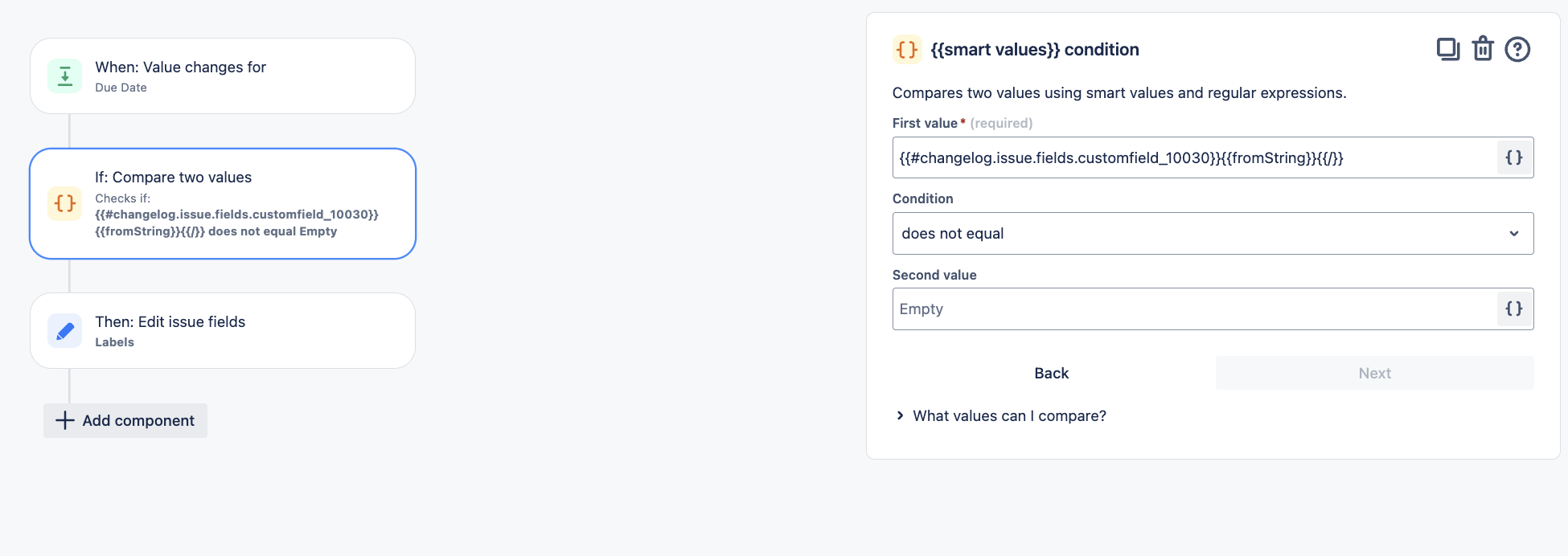Click the orange braces icon in condition header
The image size is (1568, 556).
coord(907,50)
